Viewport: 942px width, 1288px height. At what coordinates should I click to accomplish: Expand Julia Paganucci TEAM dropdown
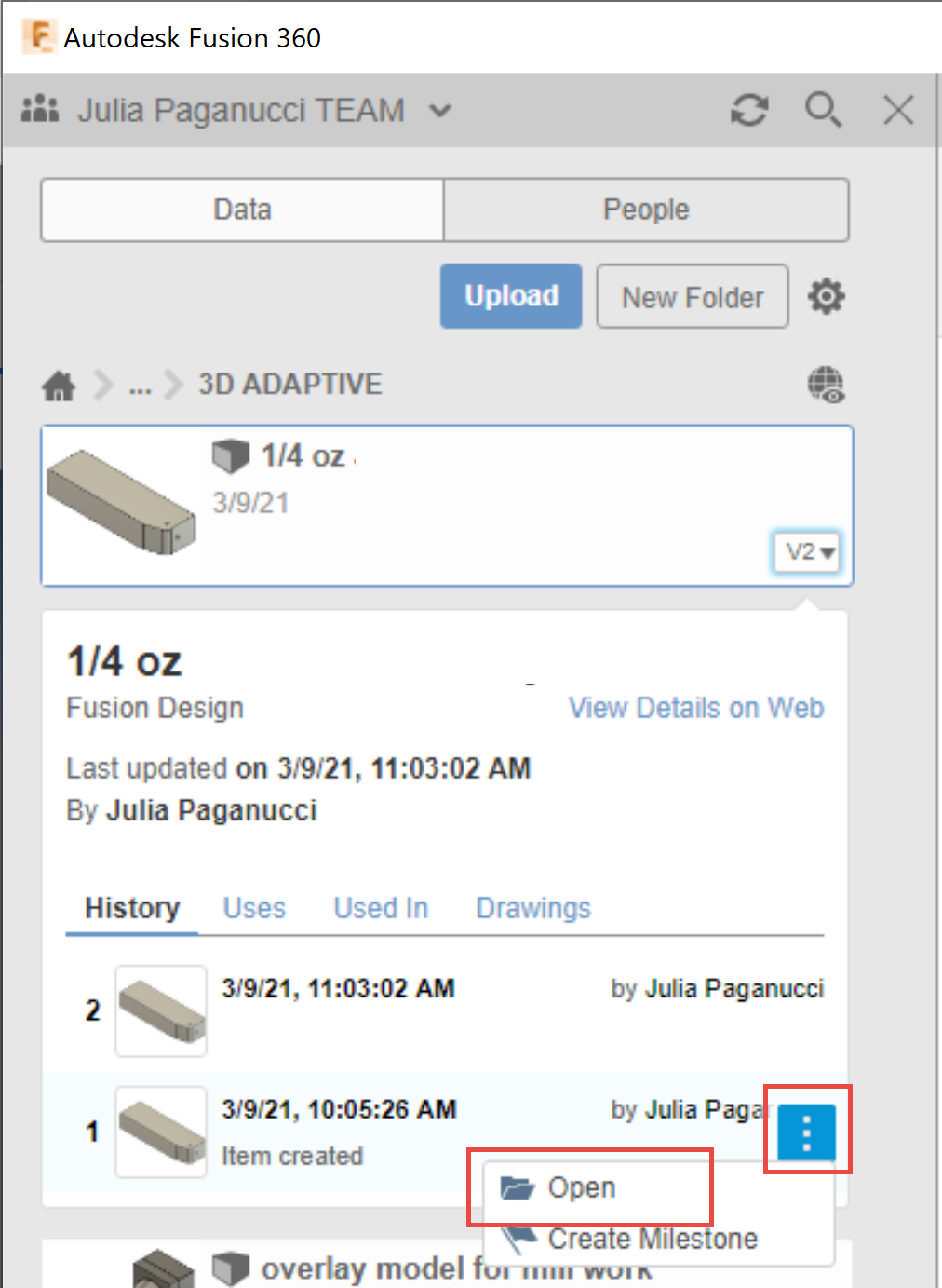coord(439,111)
